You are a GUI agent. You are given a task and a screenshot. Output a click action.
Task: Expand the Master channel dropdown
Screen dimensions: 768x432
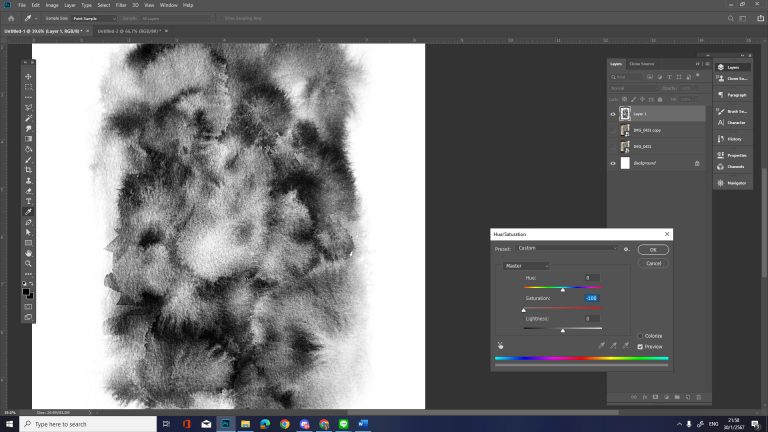tap(526, 265)
